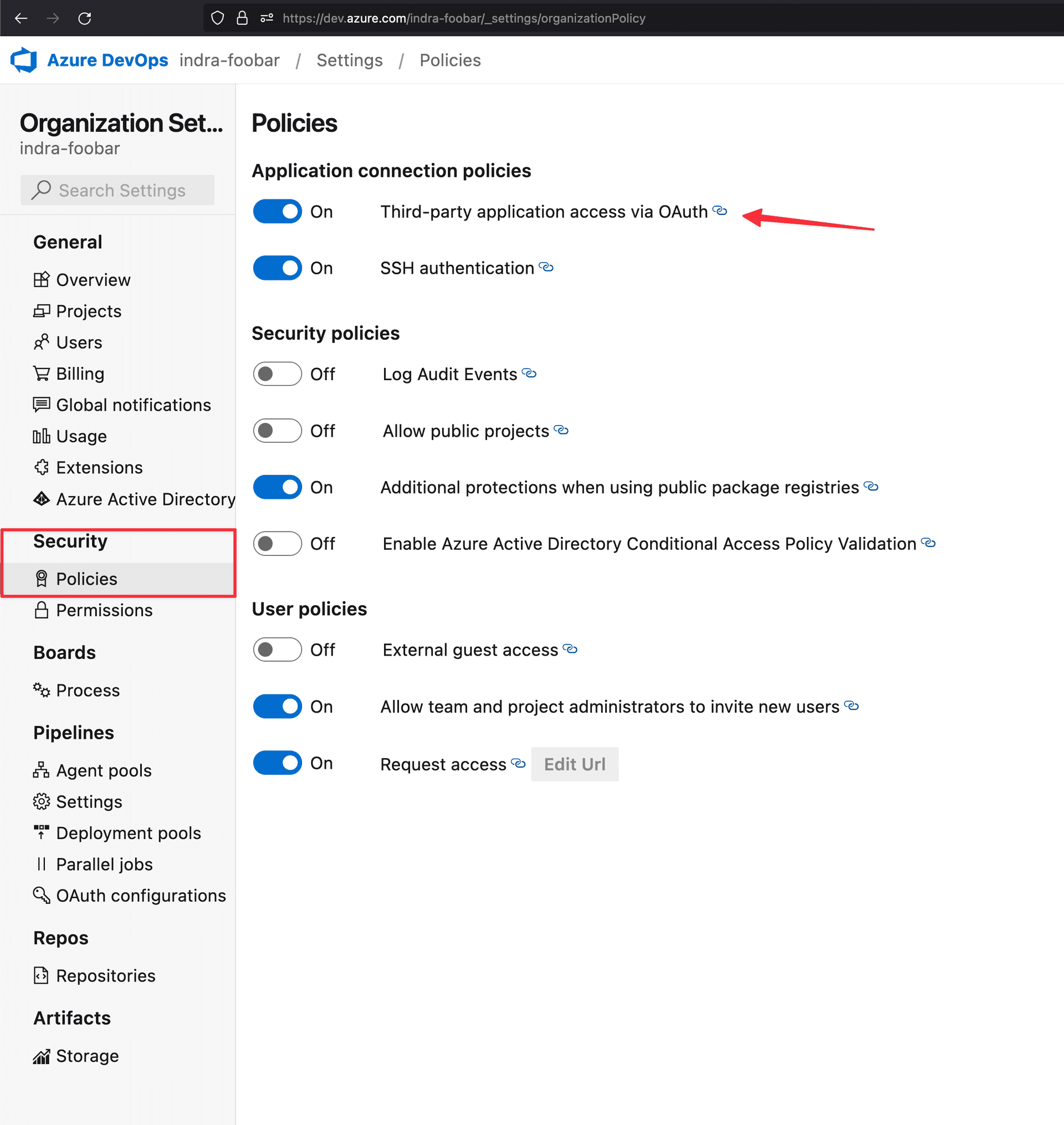Enable Azure AD Conditional Access Policy Validation toggle
1064x1125 pixels.
(x=277, y=543)
